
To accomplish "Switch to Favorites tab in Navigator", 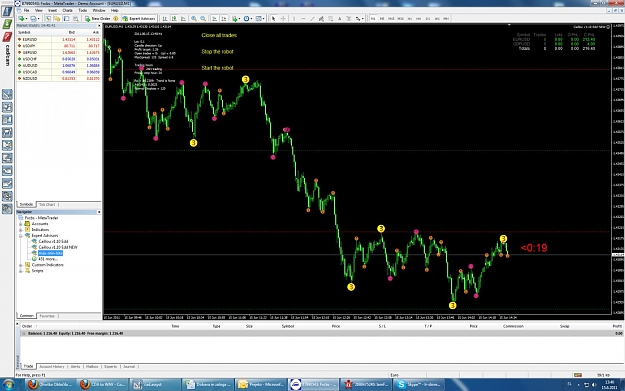I will tap(47, 316).
